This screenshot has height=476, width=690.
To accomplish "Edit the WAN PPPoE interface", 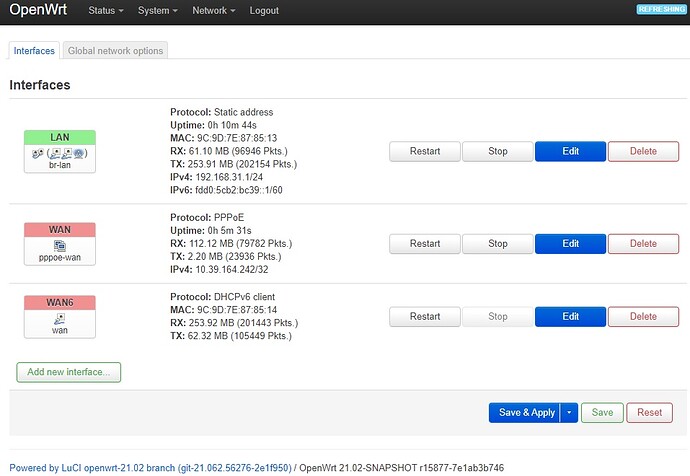I will point(570,244).
